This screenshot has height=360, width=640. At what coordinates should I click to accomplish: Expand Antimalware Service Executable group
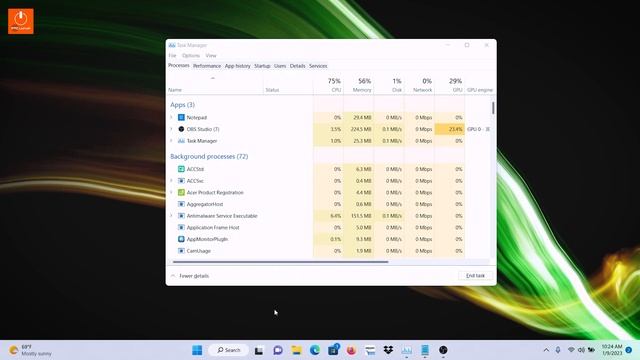point(171,216)
